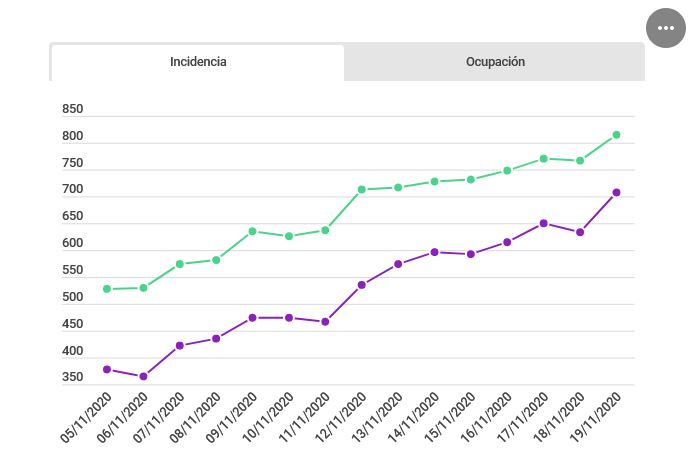Image resolution: width=695 pixels, height=459 pixels.
Task: Select the Incidencia tab
Action: [x=198, y=62]
